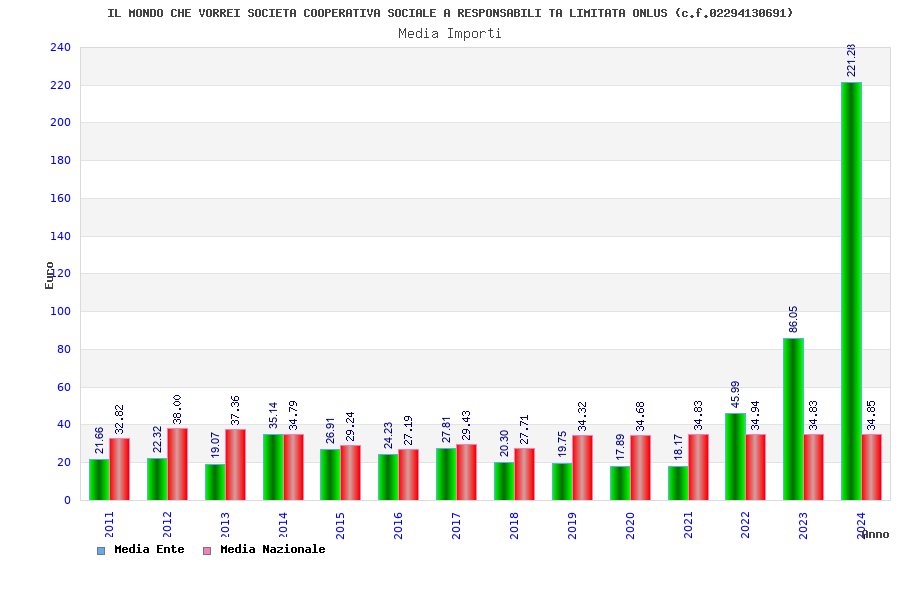Click the 100 tick on the y-axis
Screen dimensions: 900x600
(60, 311)
